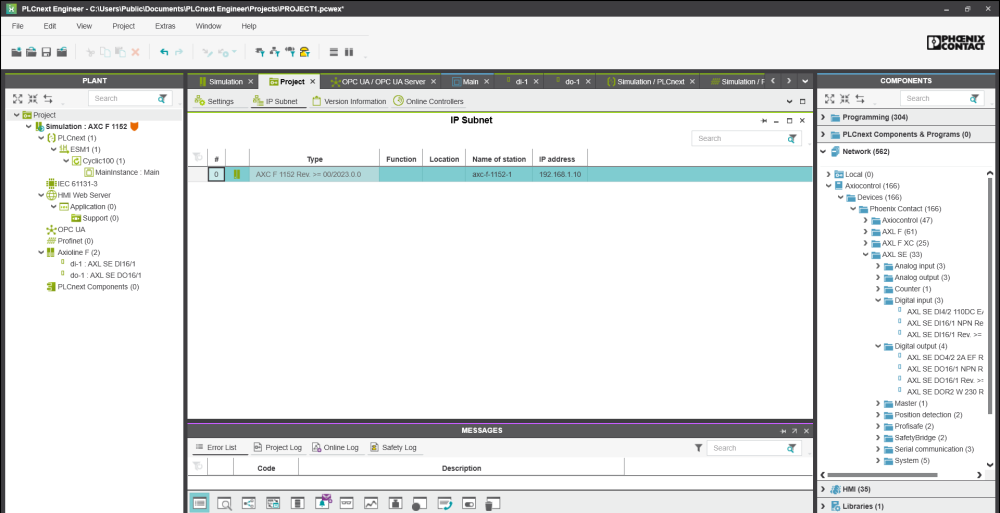This screenshot has width=1000, height=513.
Task: Collapse the Axioline F (2) tree node
Action: (40, 253)
